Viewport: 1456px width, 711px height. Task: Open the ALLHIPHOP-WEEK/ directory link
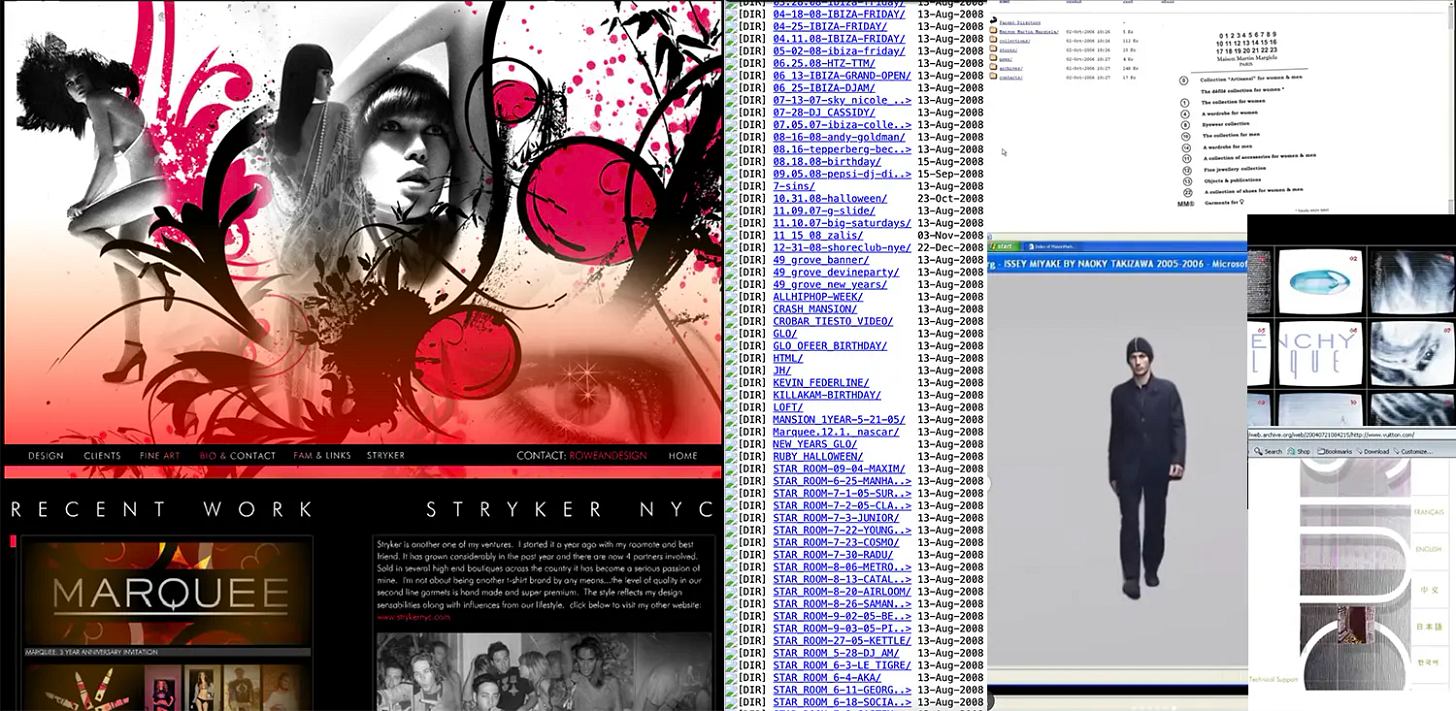818,297
